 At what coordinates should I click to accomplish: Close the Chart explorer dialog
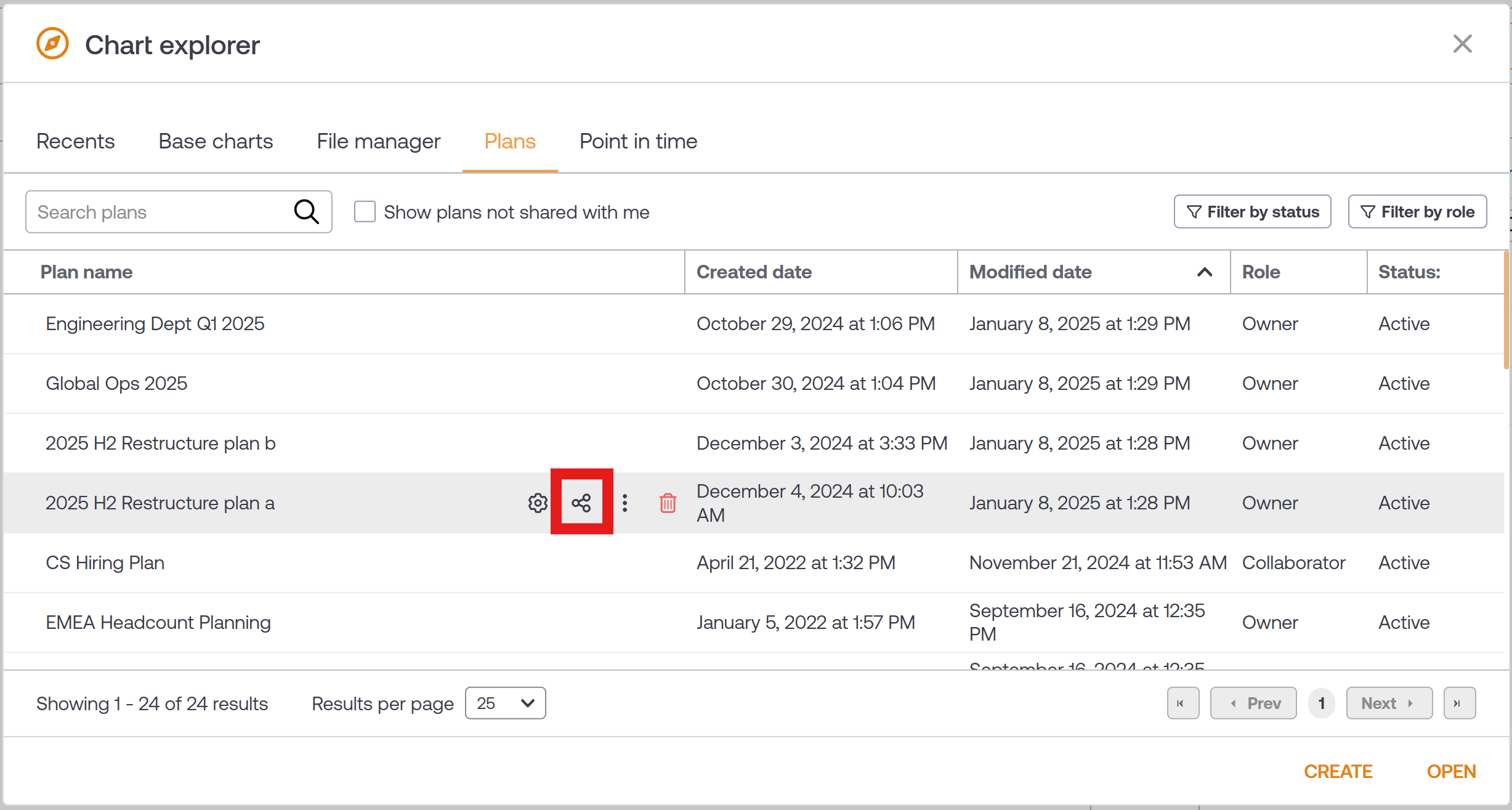coord(1462,44)
